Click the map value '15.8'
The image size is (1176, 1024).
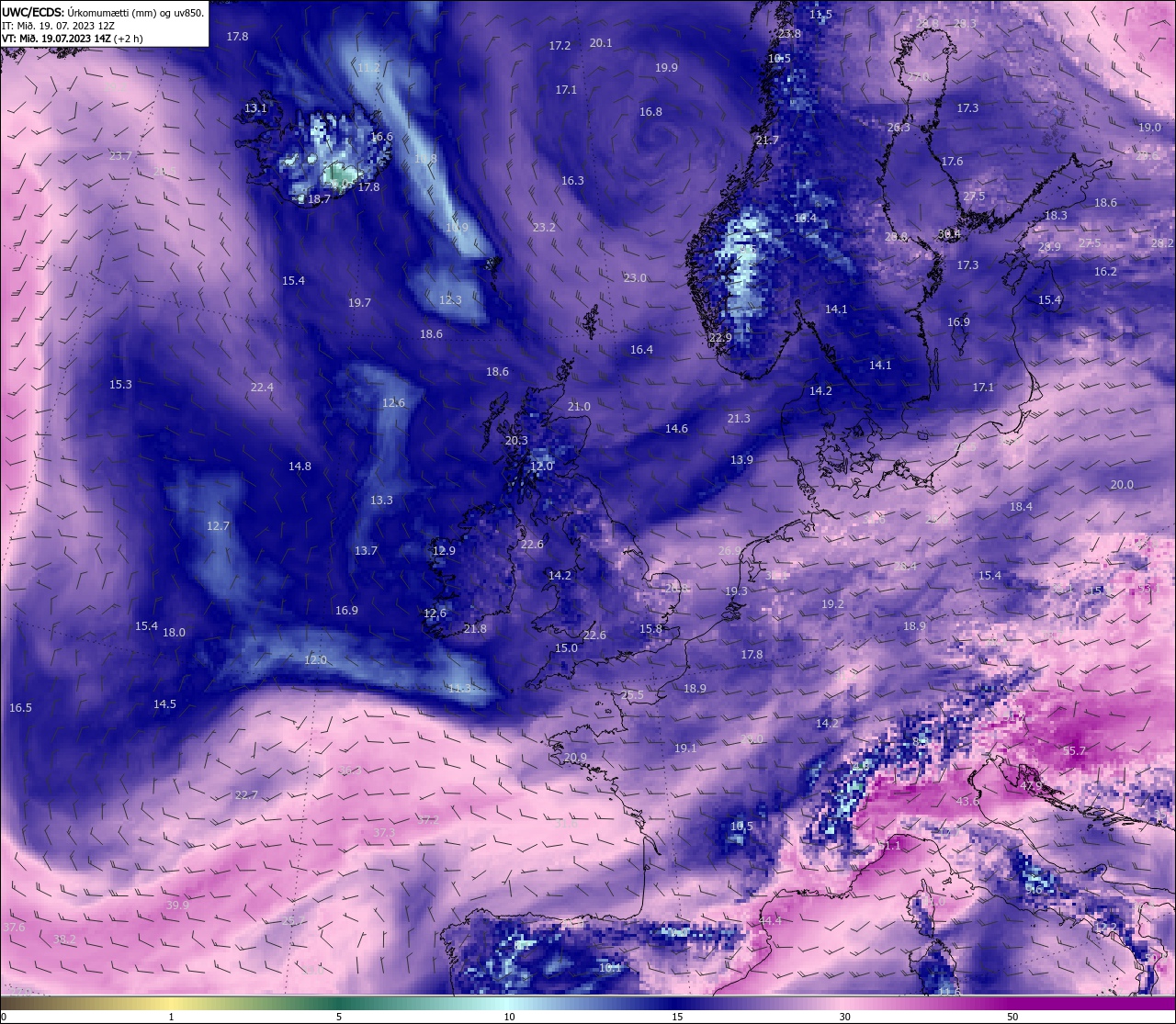[x=650, y=628]
